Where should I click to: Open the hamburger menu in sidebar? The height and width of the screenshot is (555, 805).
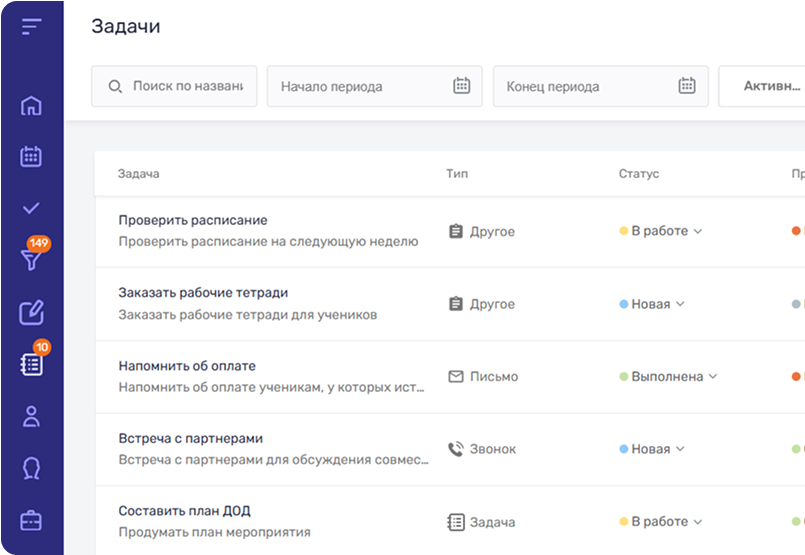31,27
